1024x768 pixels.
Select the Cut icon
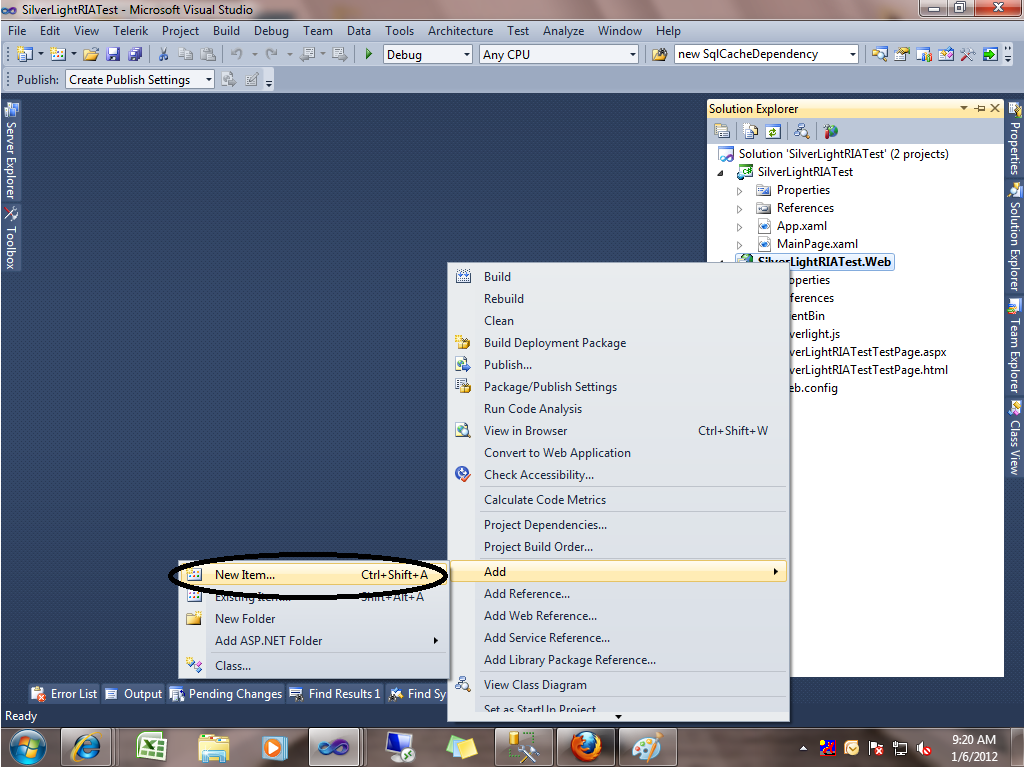coord(163,54)
